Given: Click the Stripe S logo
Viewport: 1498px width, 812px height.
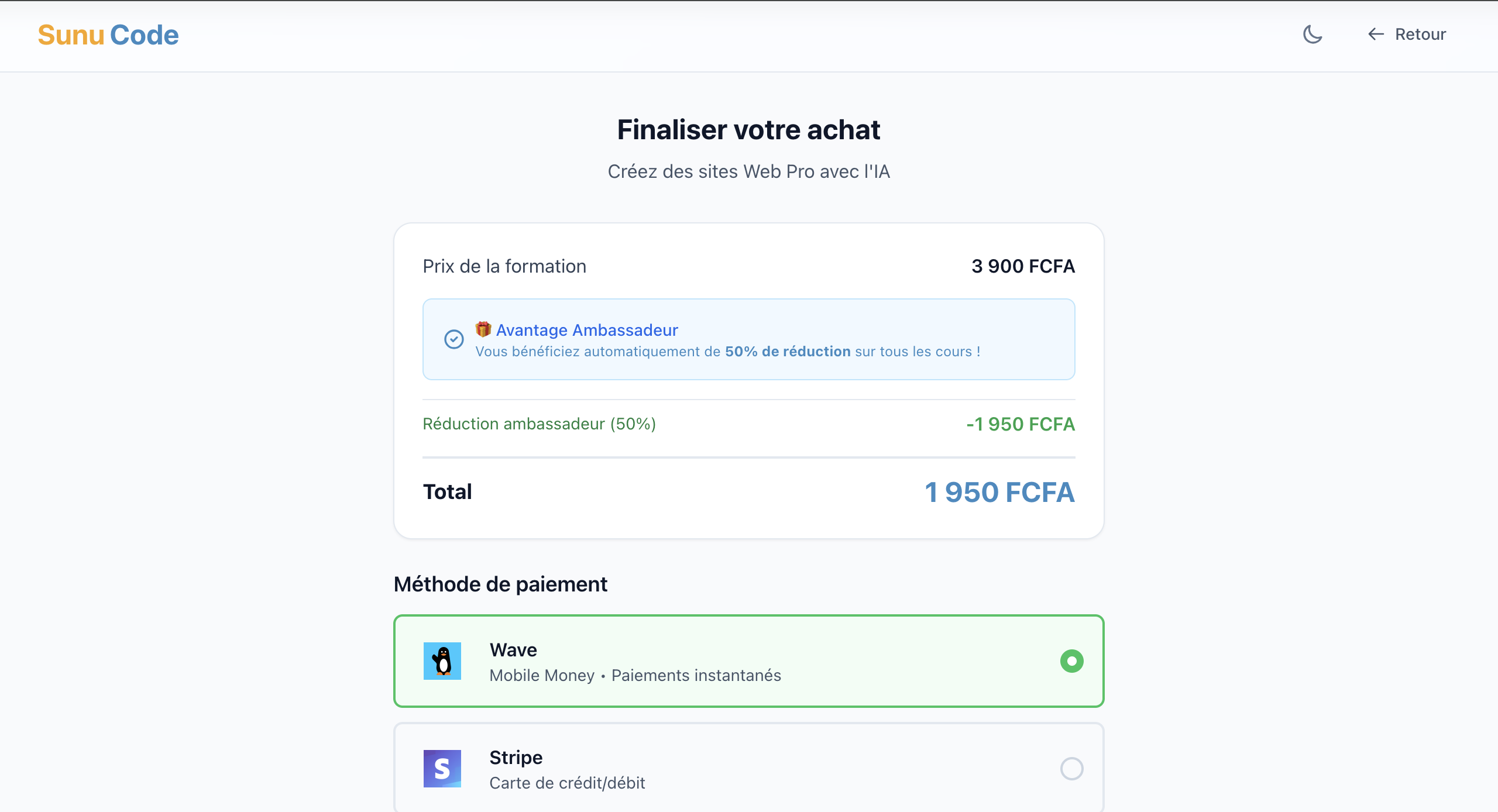Looking at the screenshot, I should pos(442,769).
